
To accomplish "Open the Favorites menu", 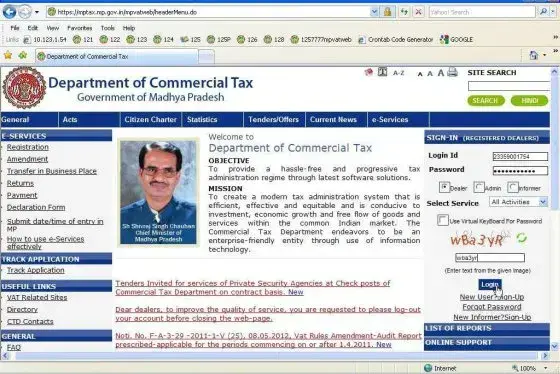I will (x=80, y=28).
